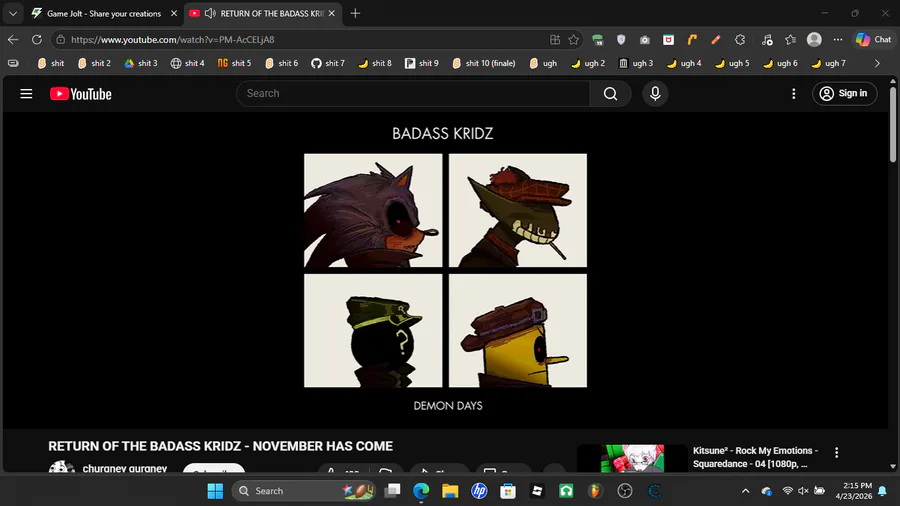
Task: Expand the bookmarks bar overflow chevron
Action: (877, 63)
